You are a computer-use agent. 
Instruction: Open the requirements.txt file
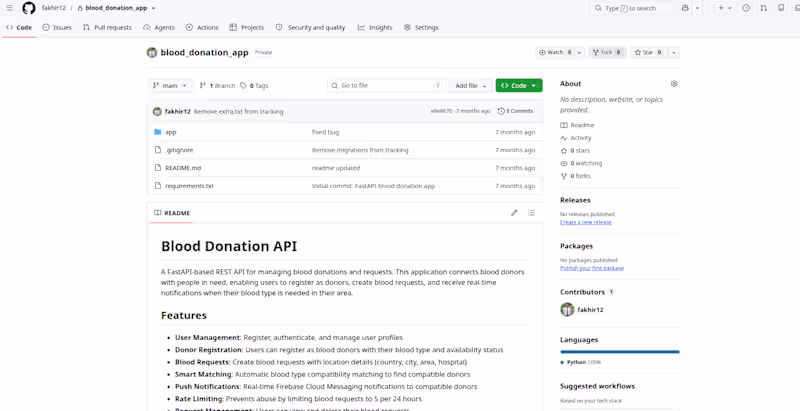189,186
